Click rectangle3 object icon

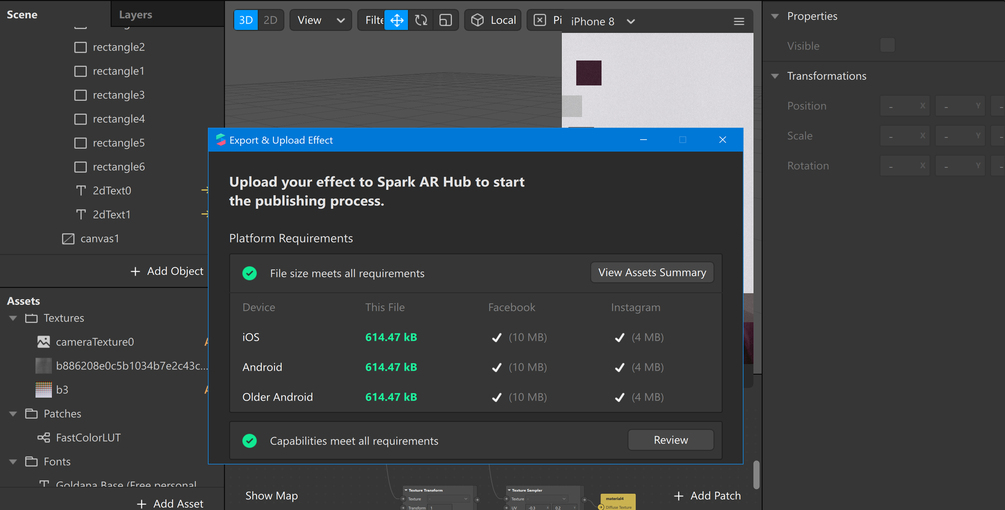[x=80, y=95]
